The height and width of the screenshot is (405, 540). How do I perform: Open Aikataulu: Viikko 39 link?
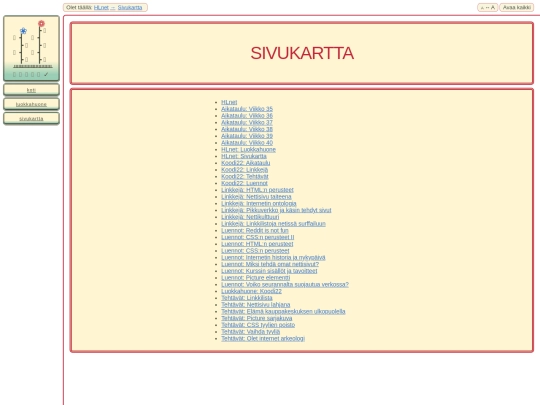(247, 136)
